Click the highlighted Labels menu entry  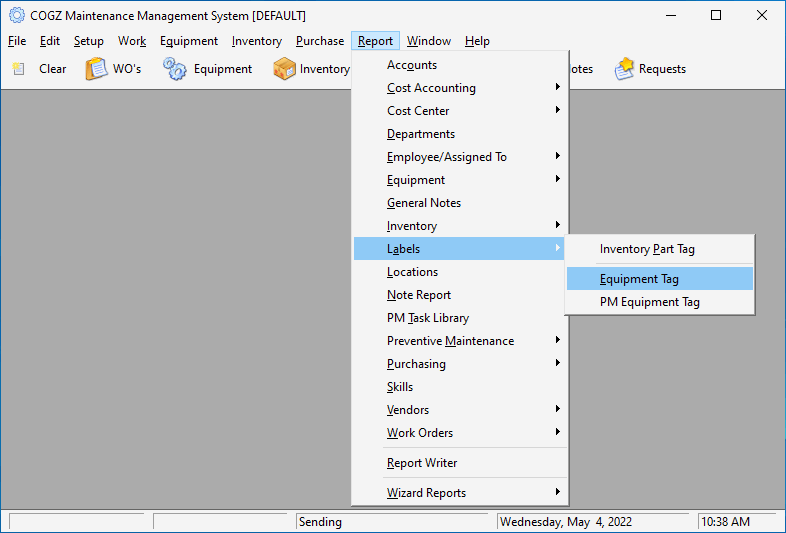[x=460, y=249]
